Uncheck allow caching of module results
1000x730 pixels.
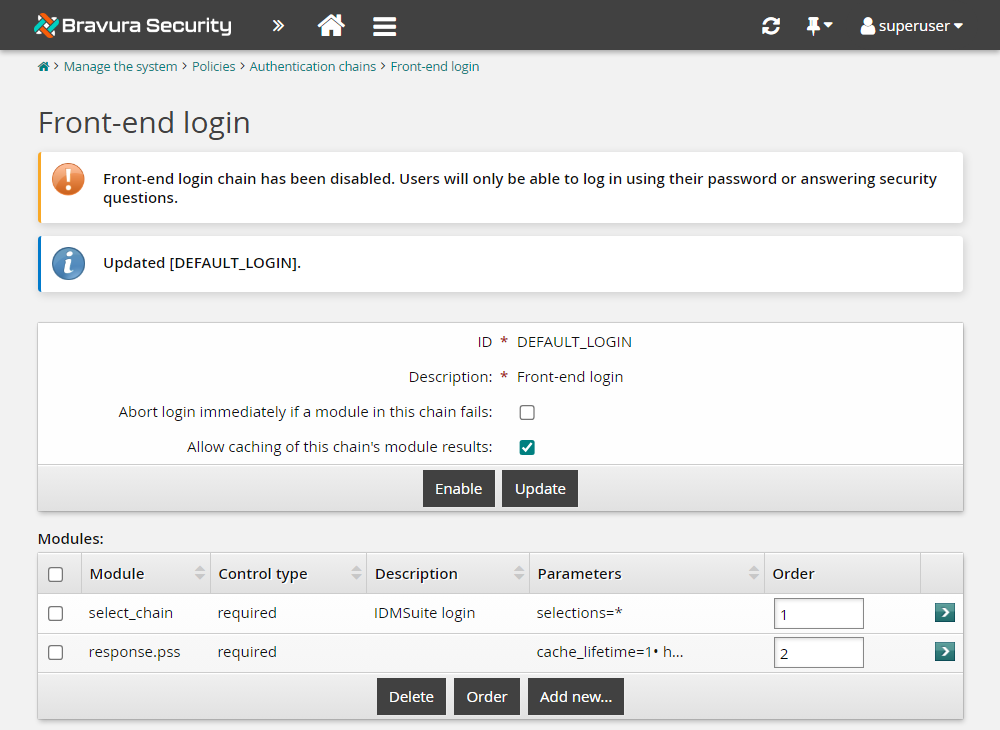(527, 447)
